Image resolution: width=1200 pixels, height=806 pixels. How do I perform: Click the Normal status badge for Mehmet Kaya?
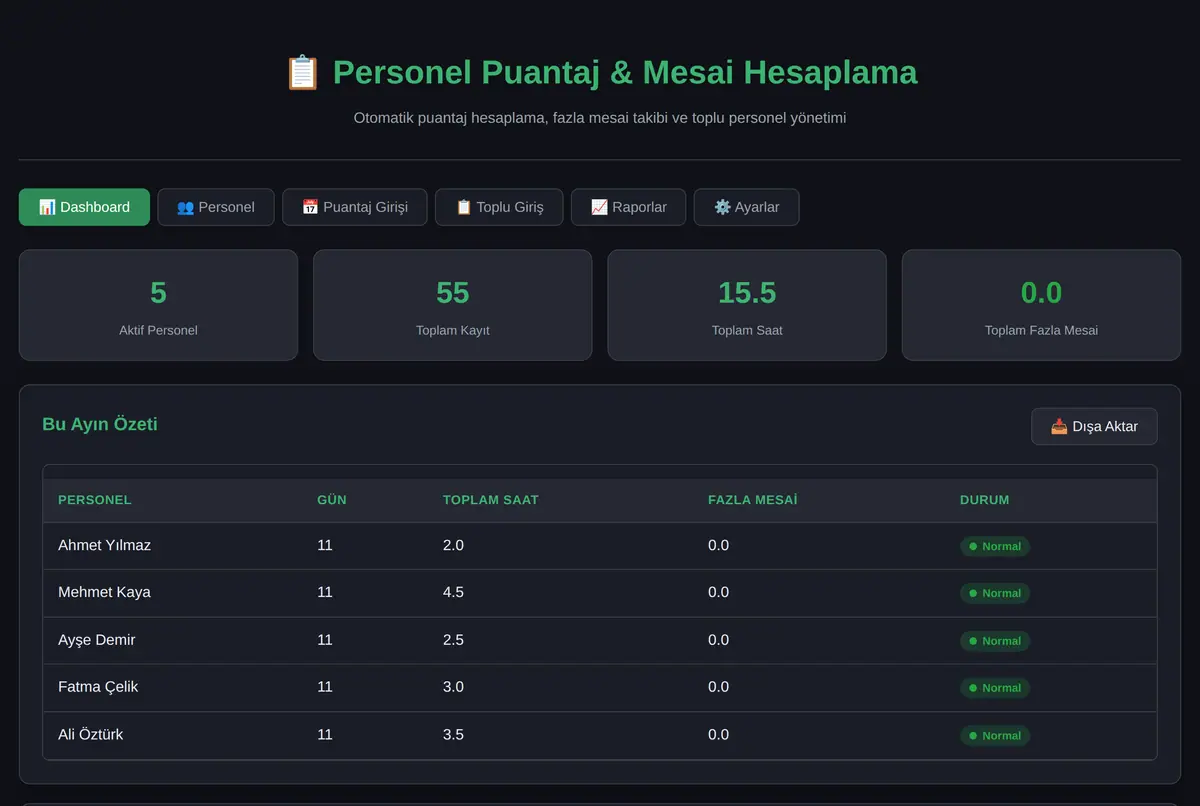995,593
